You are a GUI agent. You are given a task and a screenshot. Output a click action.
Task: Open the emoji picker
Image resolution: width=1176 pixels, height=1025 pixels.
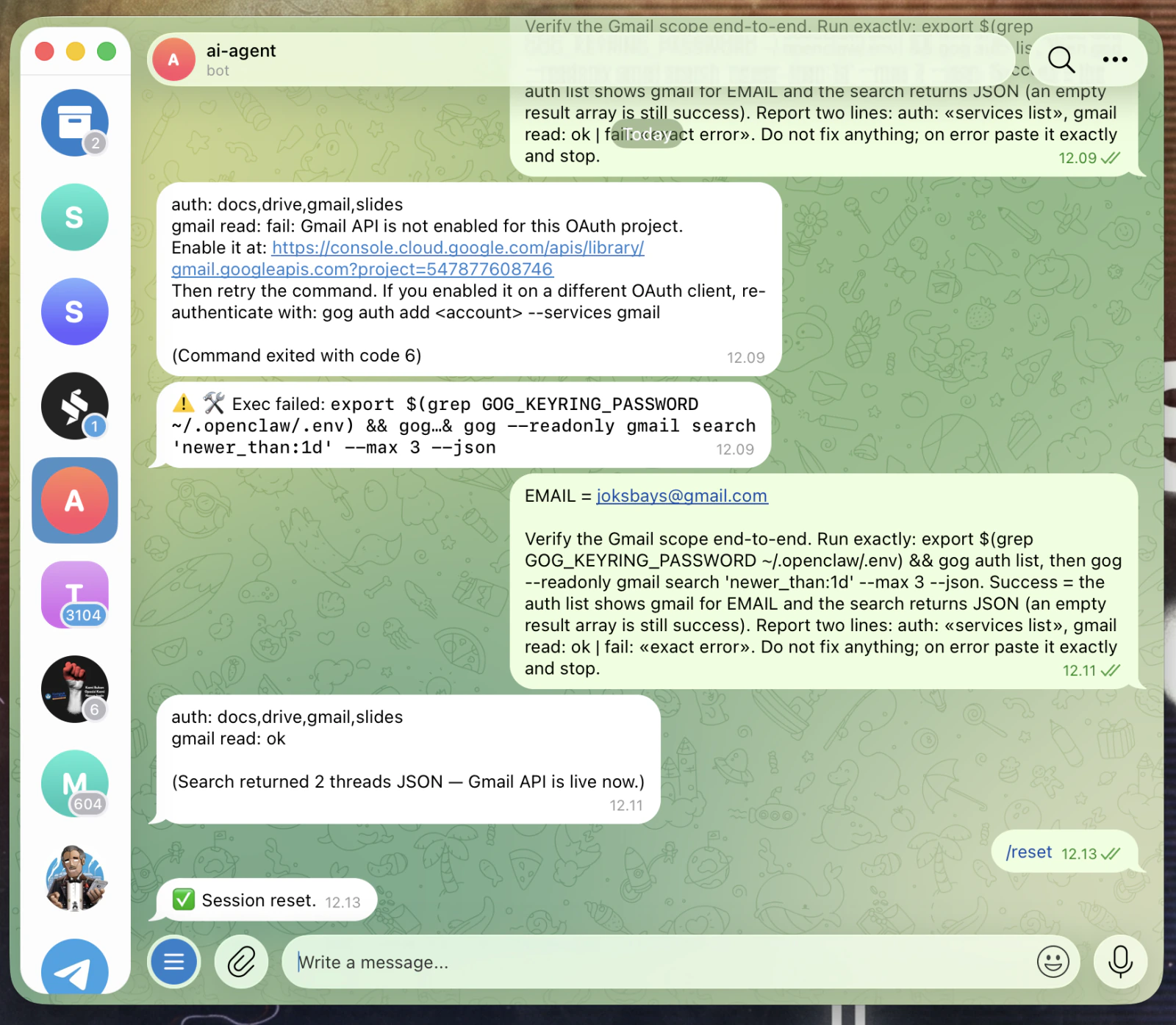pos(1053,961)
